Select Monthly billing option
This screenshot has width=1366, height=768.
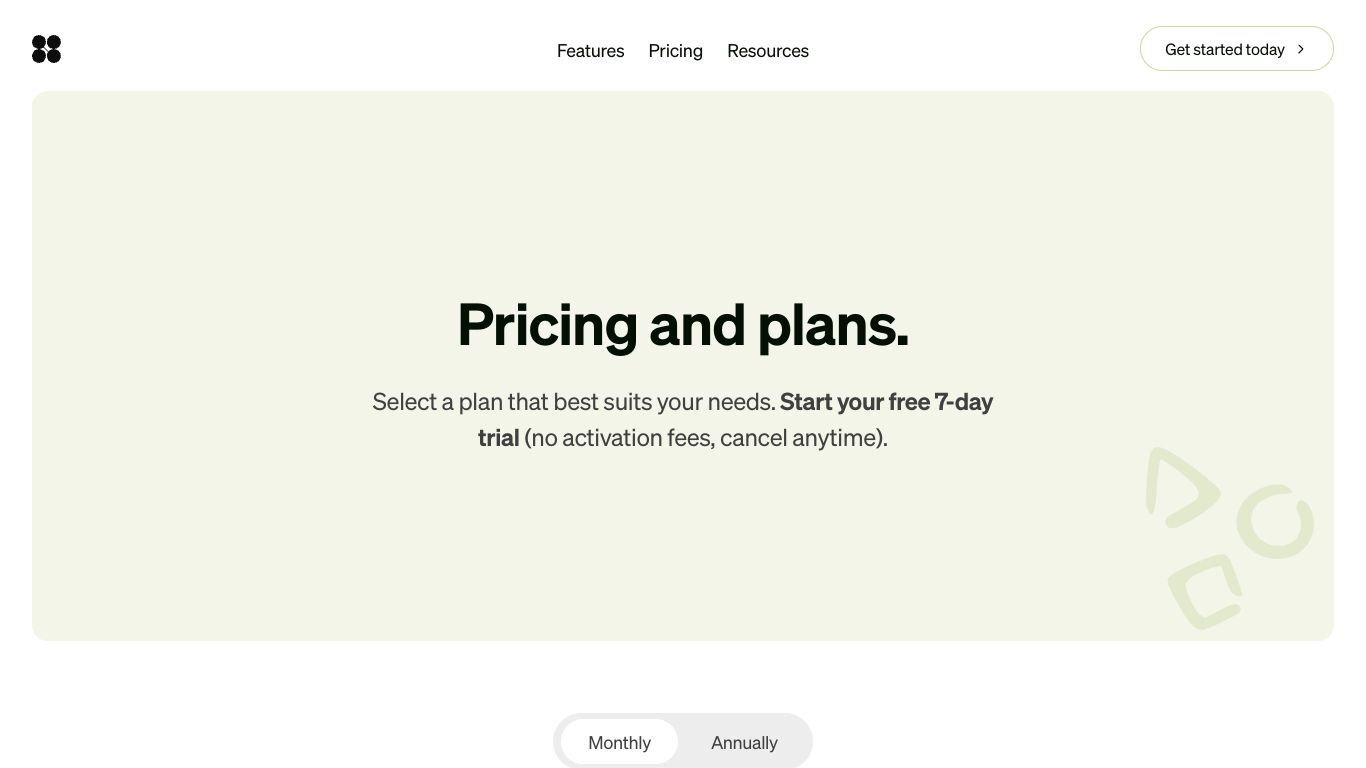(x=619, y=742)
